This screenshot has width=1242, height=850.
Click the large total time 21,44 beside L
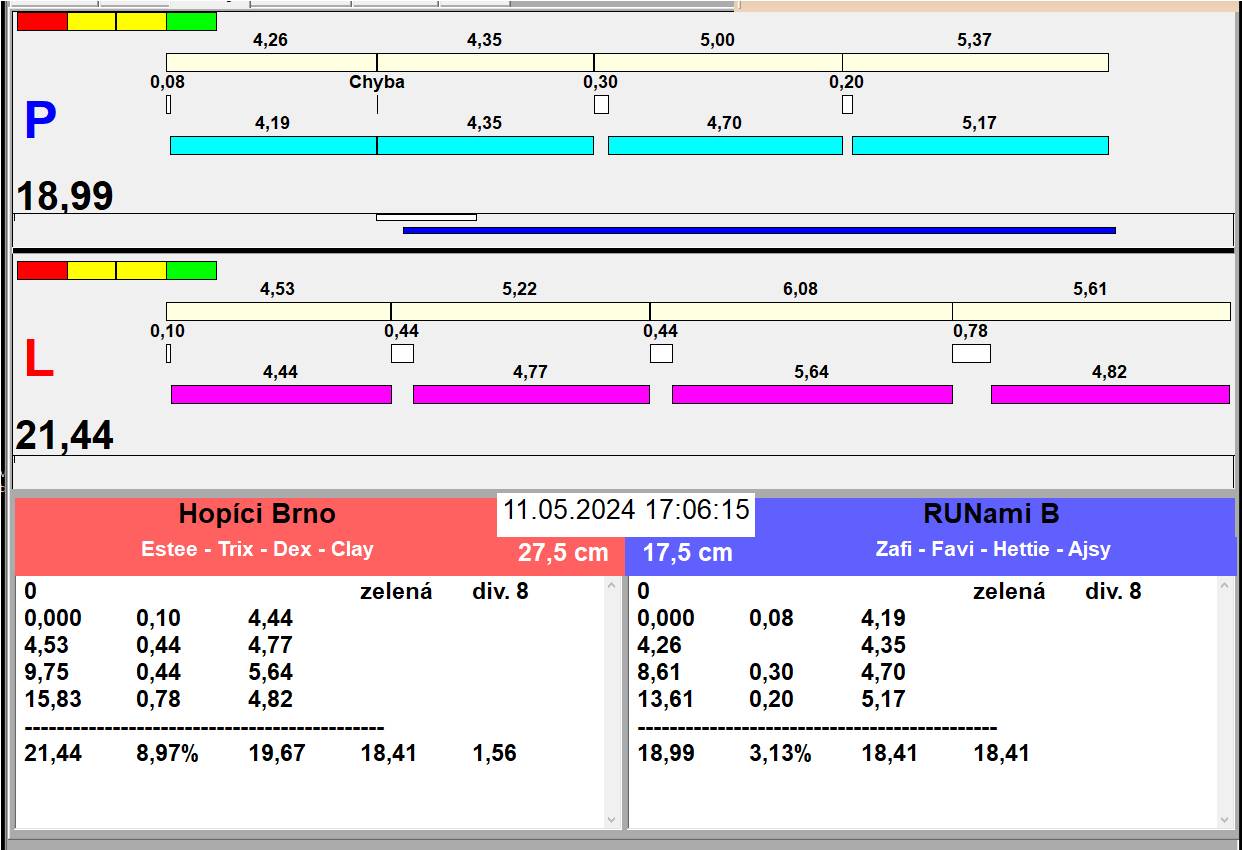pos(65,436)
